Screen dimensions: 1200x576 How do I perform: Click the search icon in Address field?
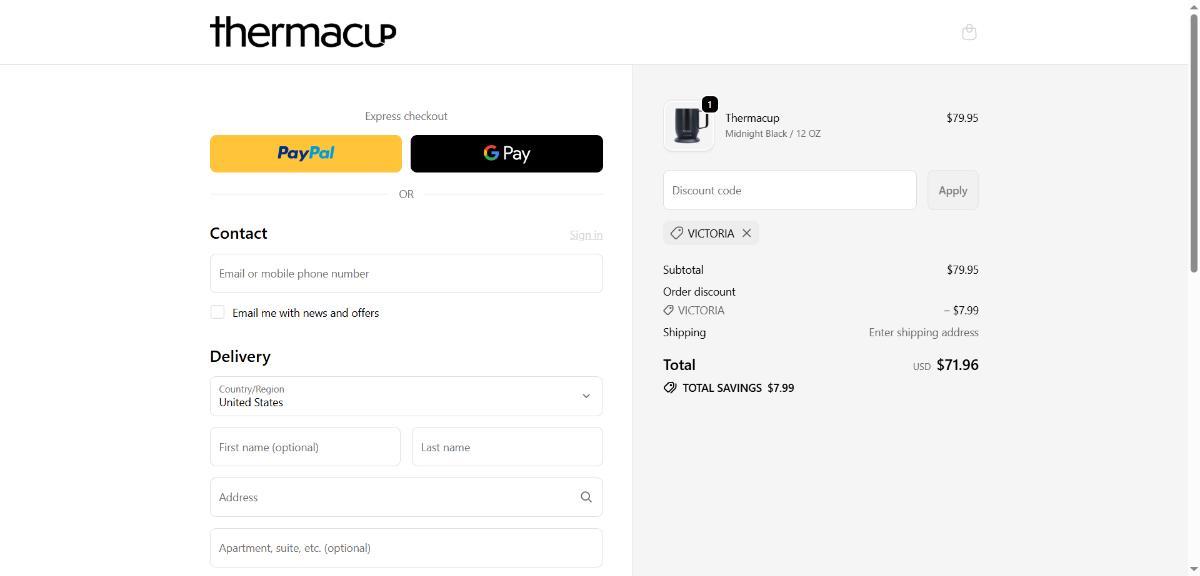tap(586, 497)
